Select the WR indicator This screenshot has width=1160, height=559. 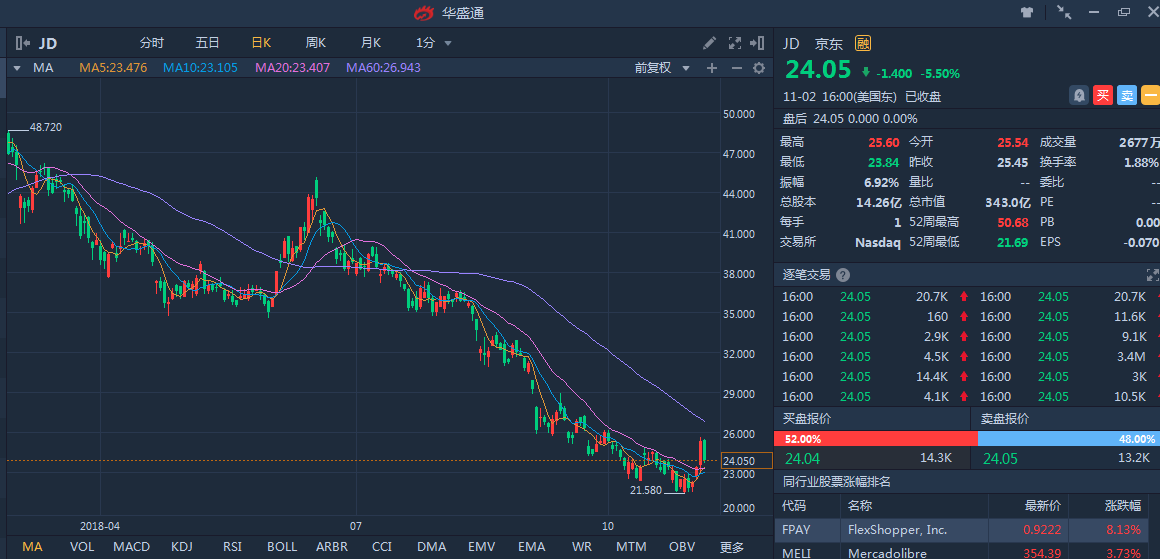click(581, 547)
